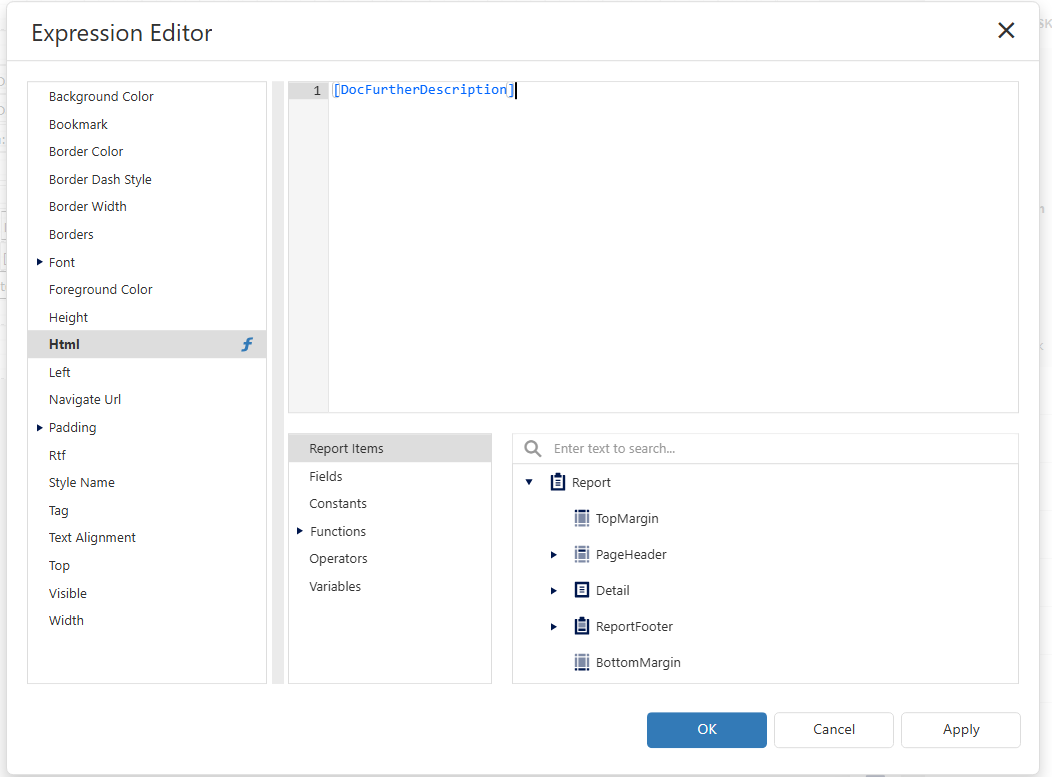1052x777 pixels.
Task: Collapse the Report tree node
Action: 529,482
